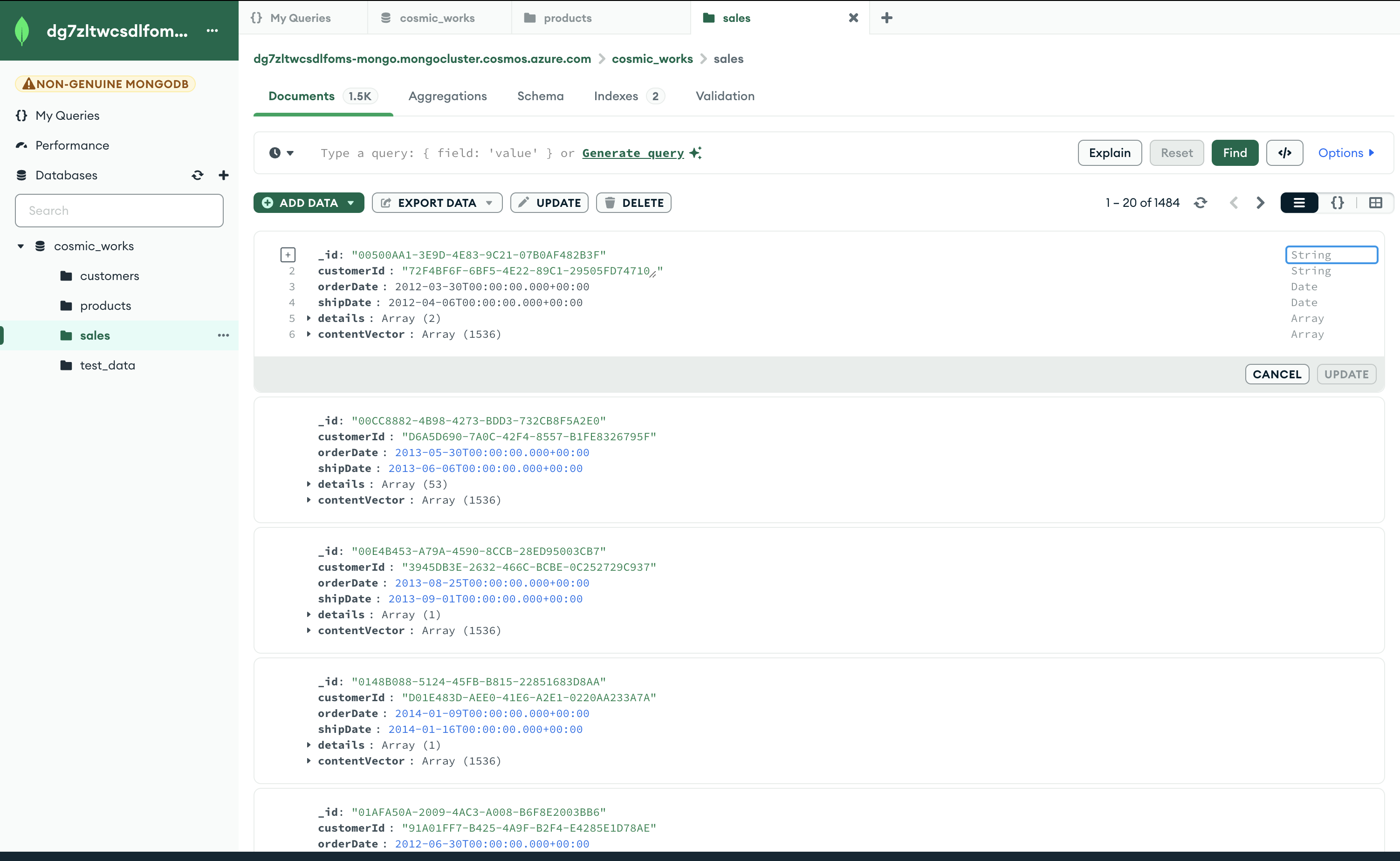1400x861 pixels.
Task: Click the code export icon beside Find
Action: pyautogui.click(x=1284, y=153)
